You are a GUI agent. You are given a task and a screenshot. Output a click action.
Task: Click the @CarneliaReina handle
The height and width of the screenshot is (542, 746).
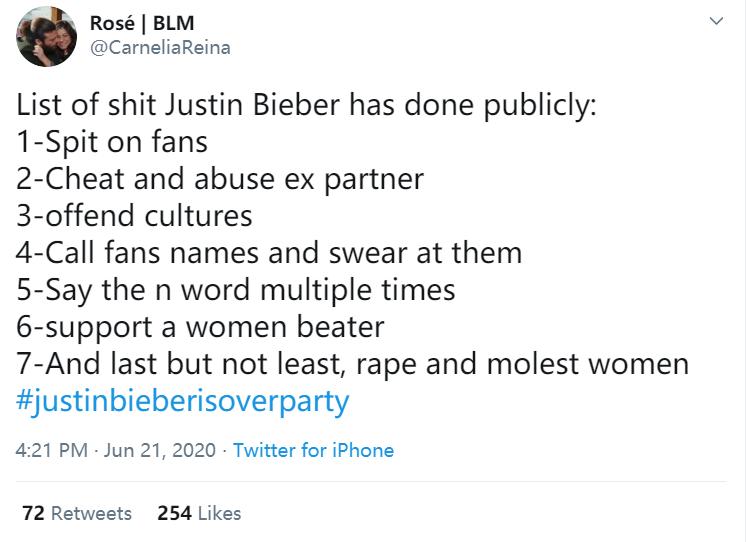(x=161, y=47)
